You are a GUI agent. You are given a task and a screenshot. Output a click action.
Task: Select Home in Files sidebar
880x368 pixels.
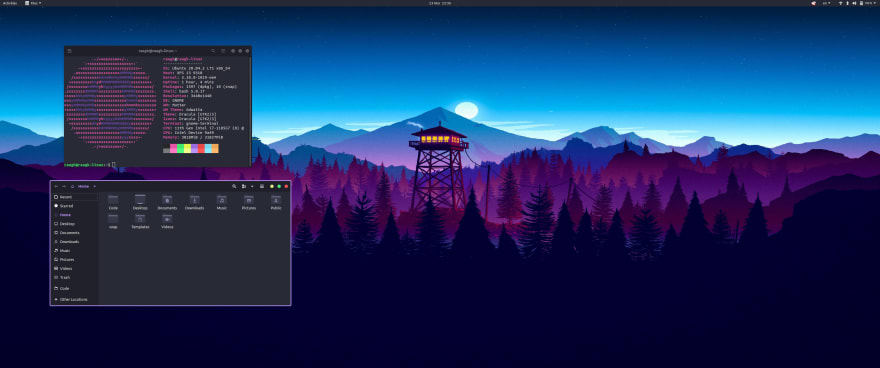click(74, 215)
